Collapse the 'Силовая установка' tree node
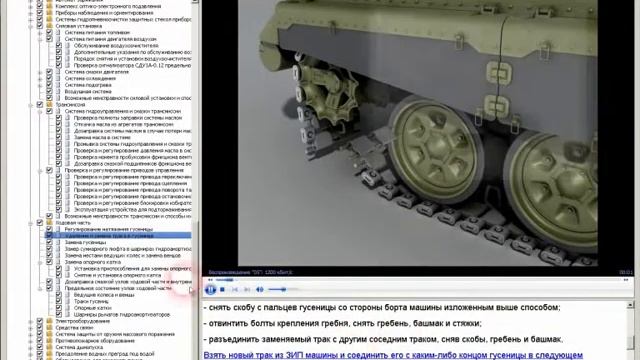Viewport: 640px width, 360px height. [x=31, y=26]
